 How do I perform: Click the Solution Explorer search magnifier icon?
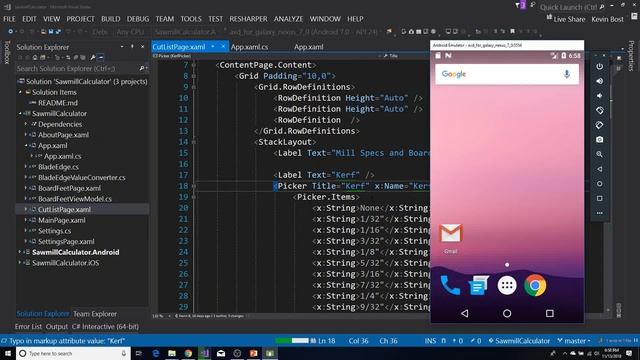click(x=142, y=69)
